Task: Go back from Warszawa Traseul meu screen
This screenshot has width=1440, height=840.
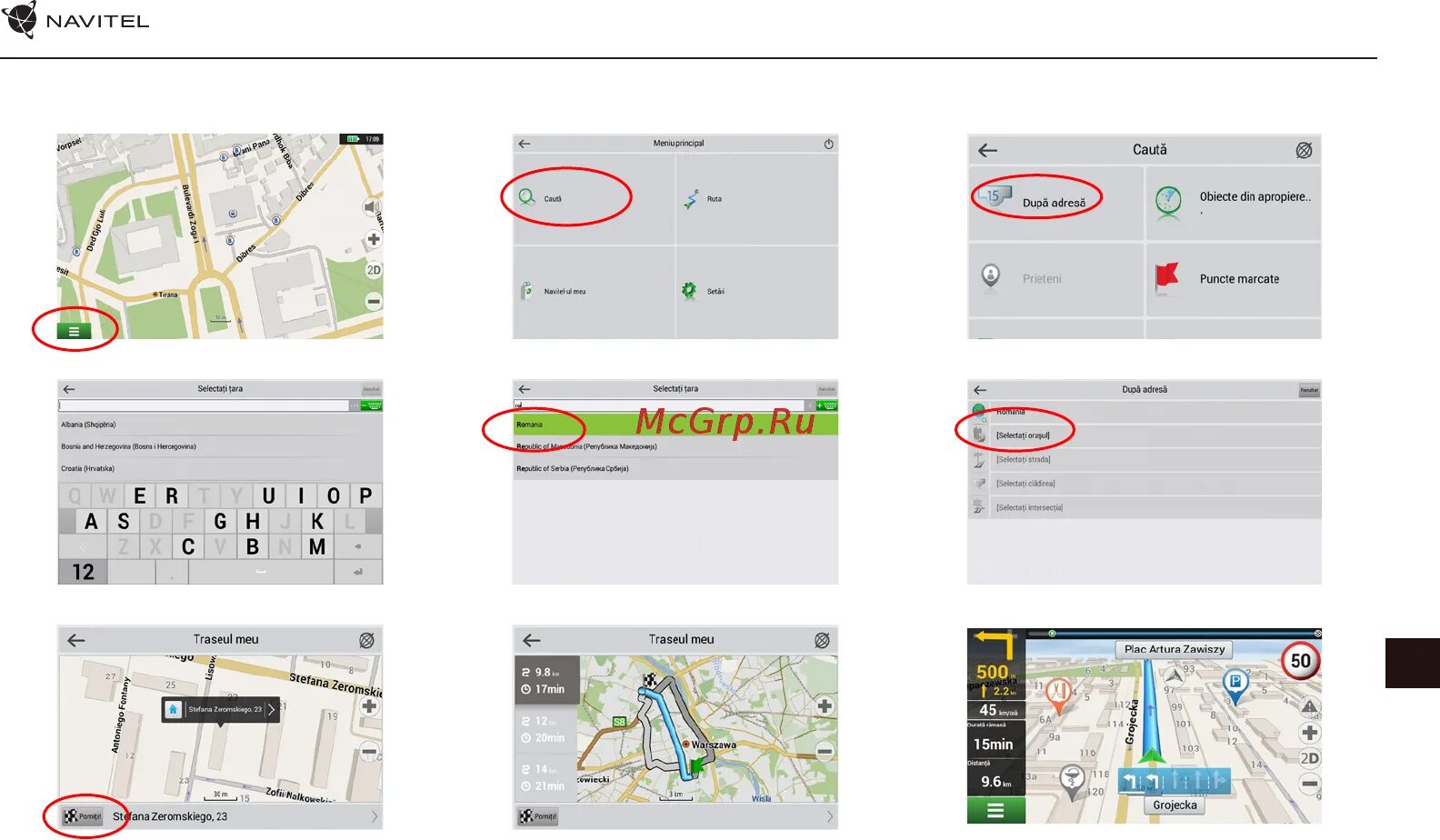Action: [x=532, y=640]
